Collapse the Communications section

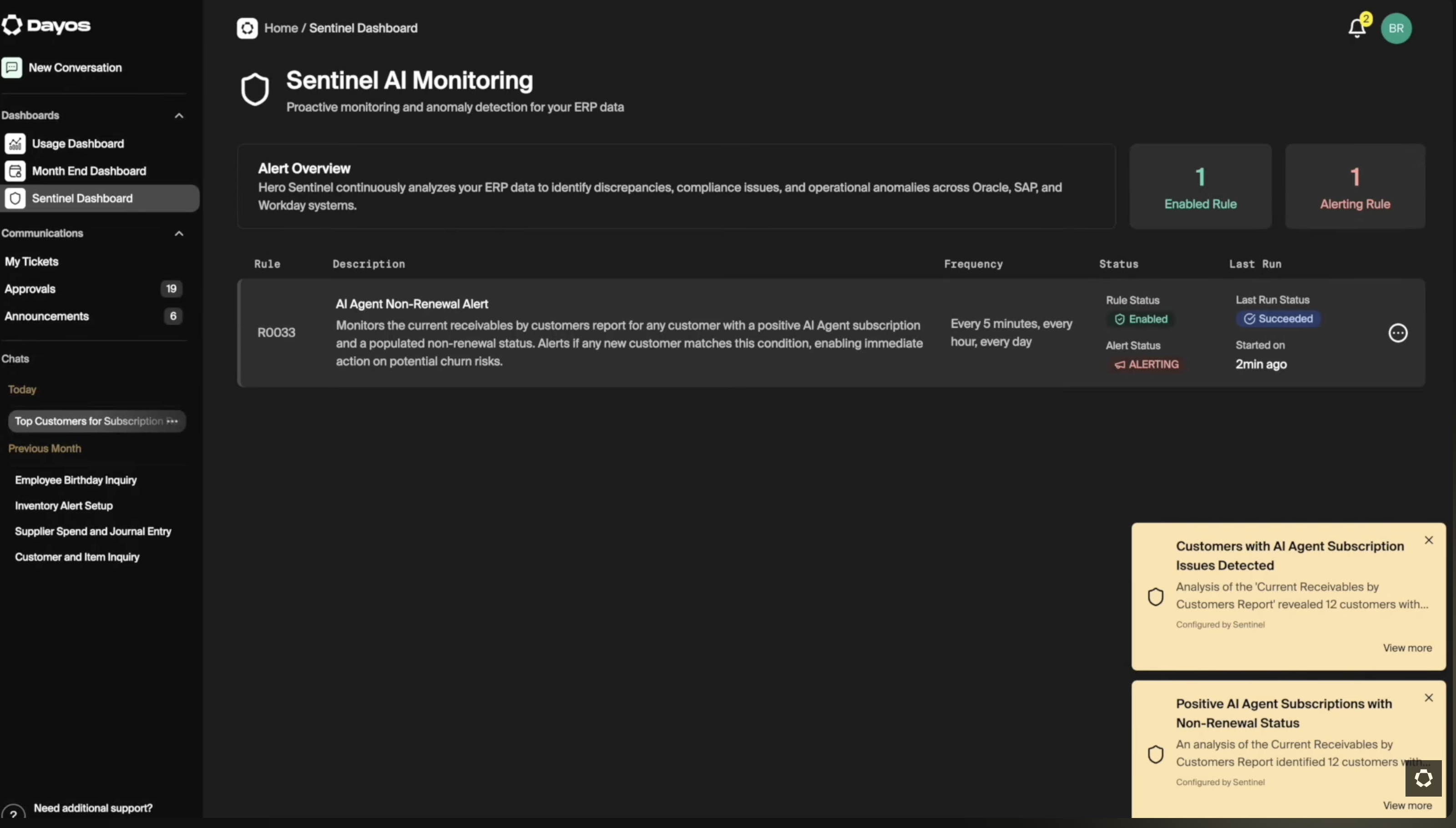pyautogui.click(x=179, y=234)
